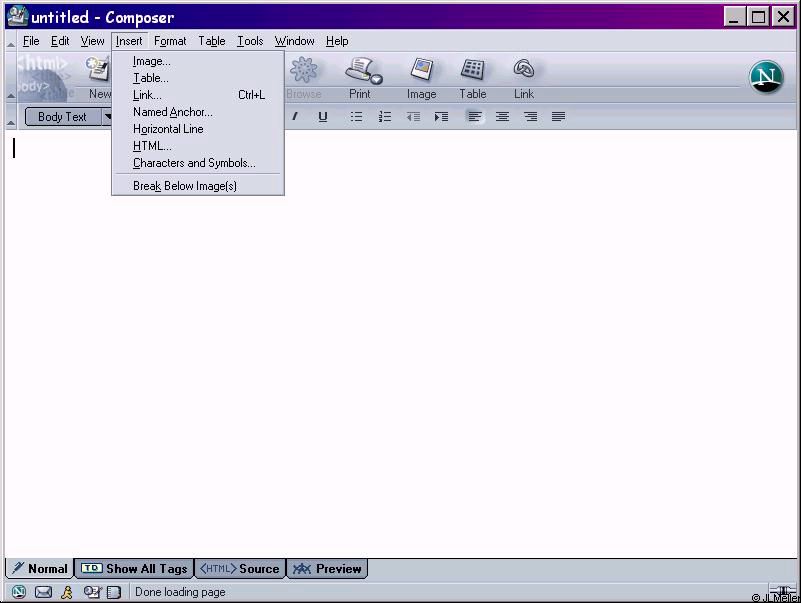
Task: Open the Table menu
Action: pos(211,41)
